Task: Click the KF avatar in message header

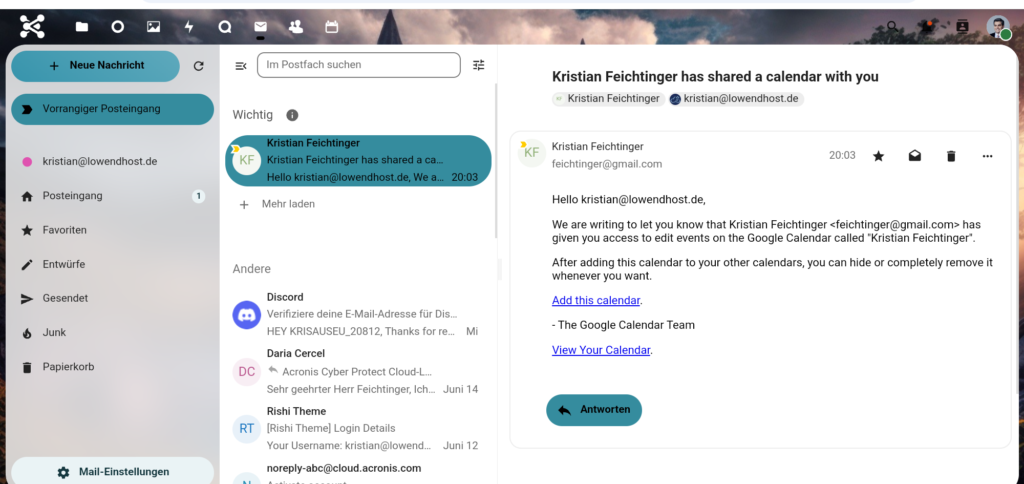Action: (x=532, y=153)
